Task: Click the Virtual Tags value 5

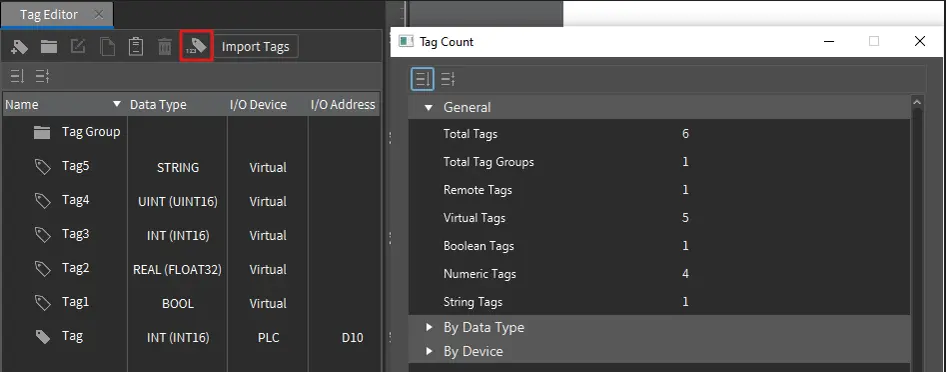Action: pos(685,218)
